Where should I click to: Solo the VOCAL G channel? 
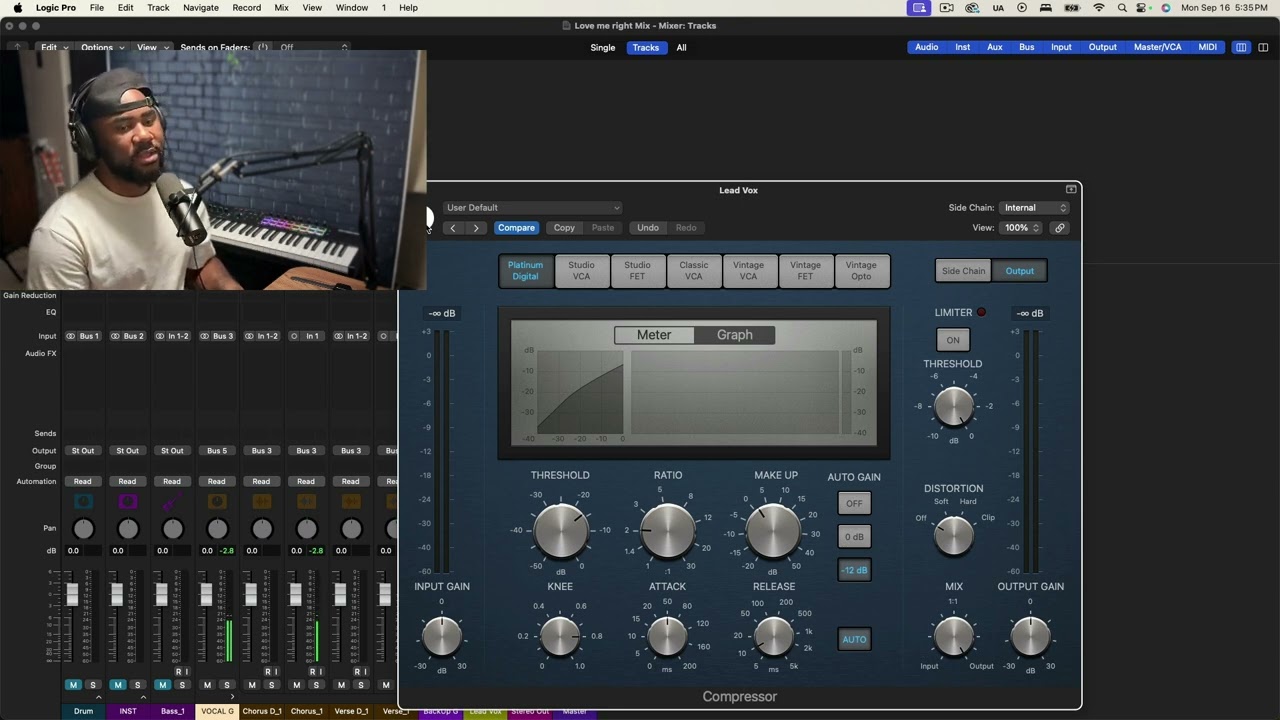[x=227, y=685]
